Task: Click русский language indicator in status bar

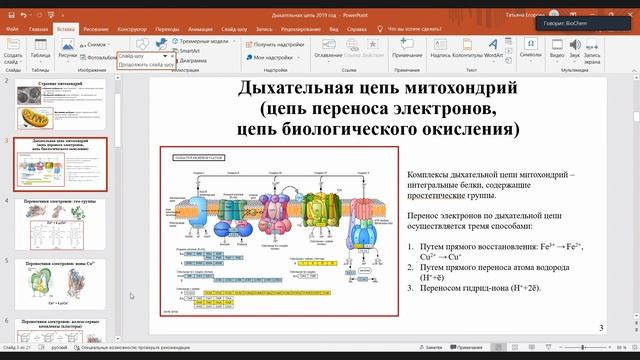Action: coord(59,347)
